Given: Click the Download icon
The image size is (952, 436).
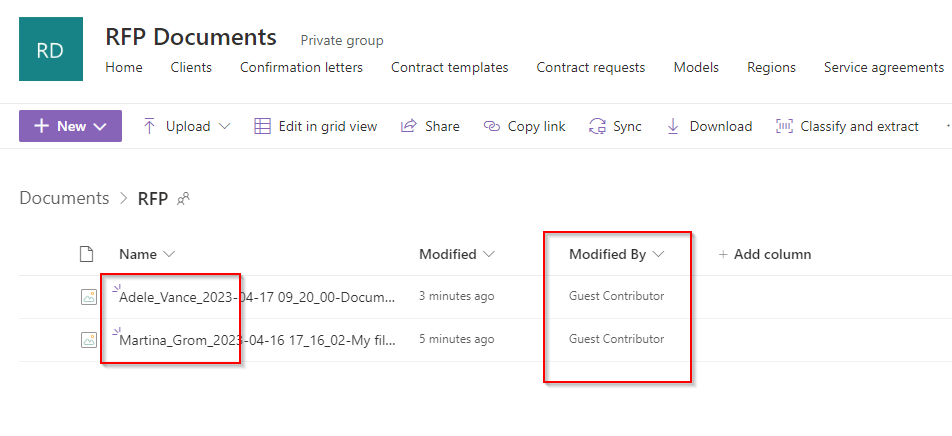Looking at the screenshot, I should click(x=673, y=126).
